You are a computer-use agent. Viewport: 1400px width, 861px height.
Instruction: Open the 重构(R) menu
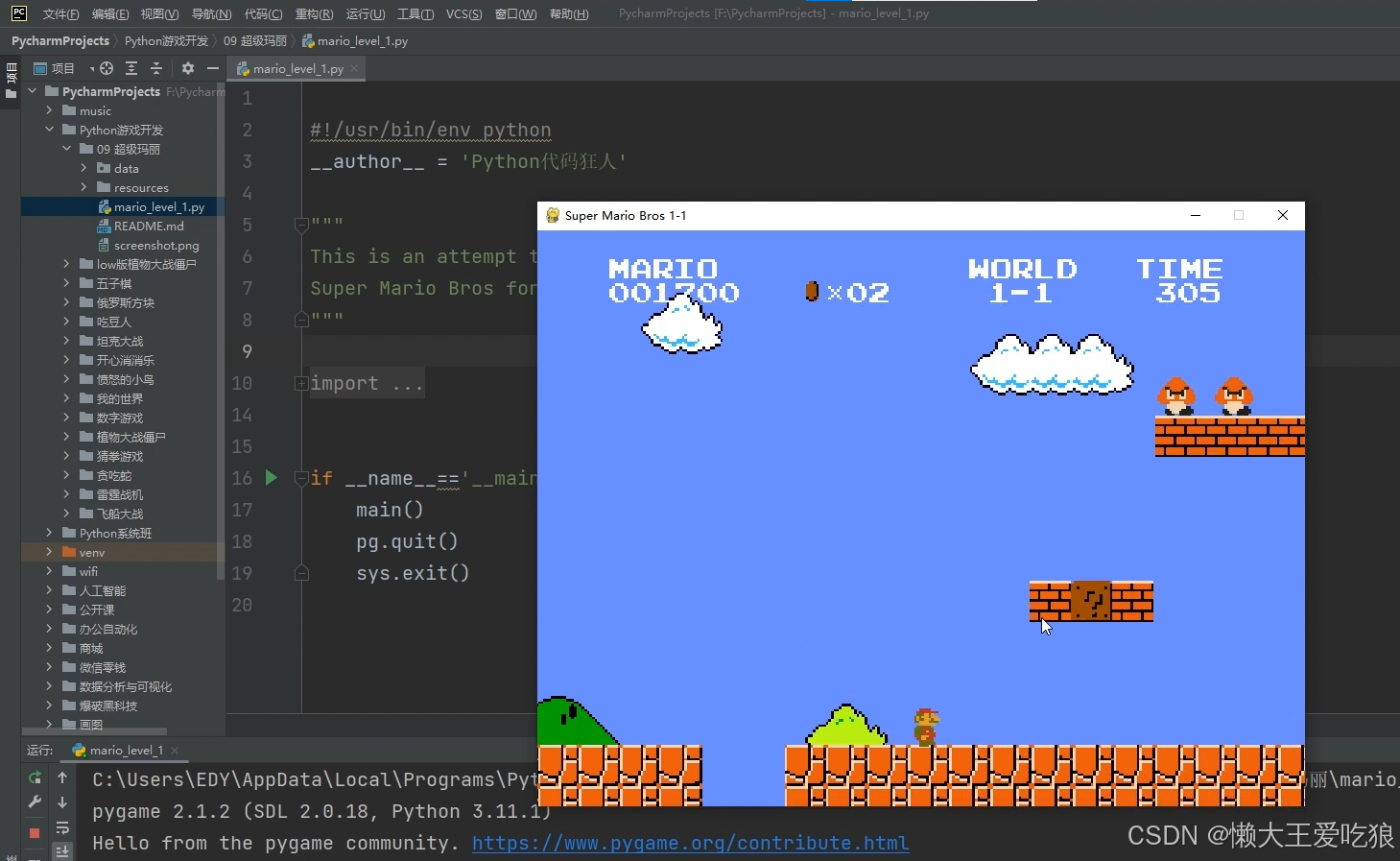314,13
